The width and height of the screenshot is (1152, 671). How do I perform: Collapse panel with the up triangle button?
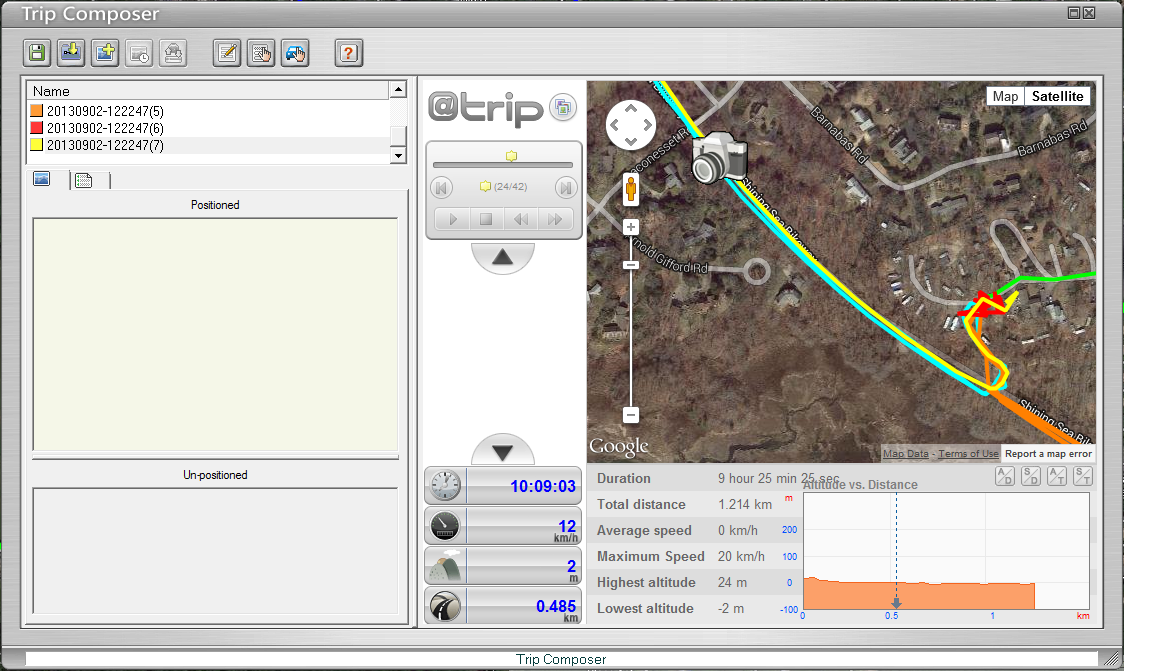(x=503, y=257)
